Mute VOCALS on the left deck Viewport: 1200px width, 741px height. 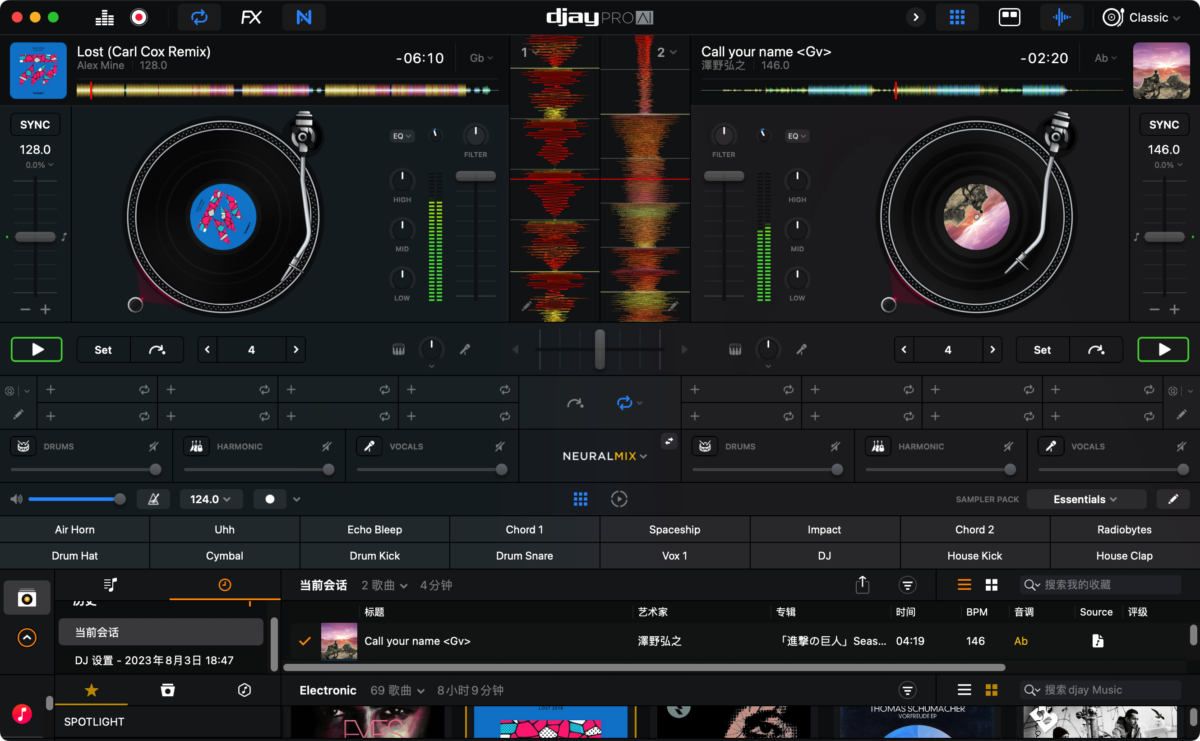coord(499,446)
